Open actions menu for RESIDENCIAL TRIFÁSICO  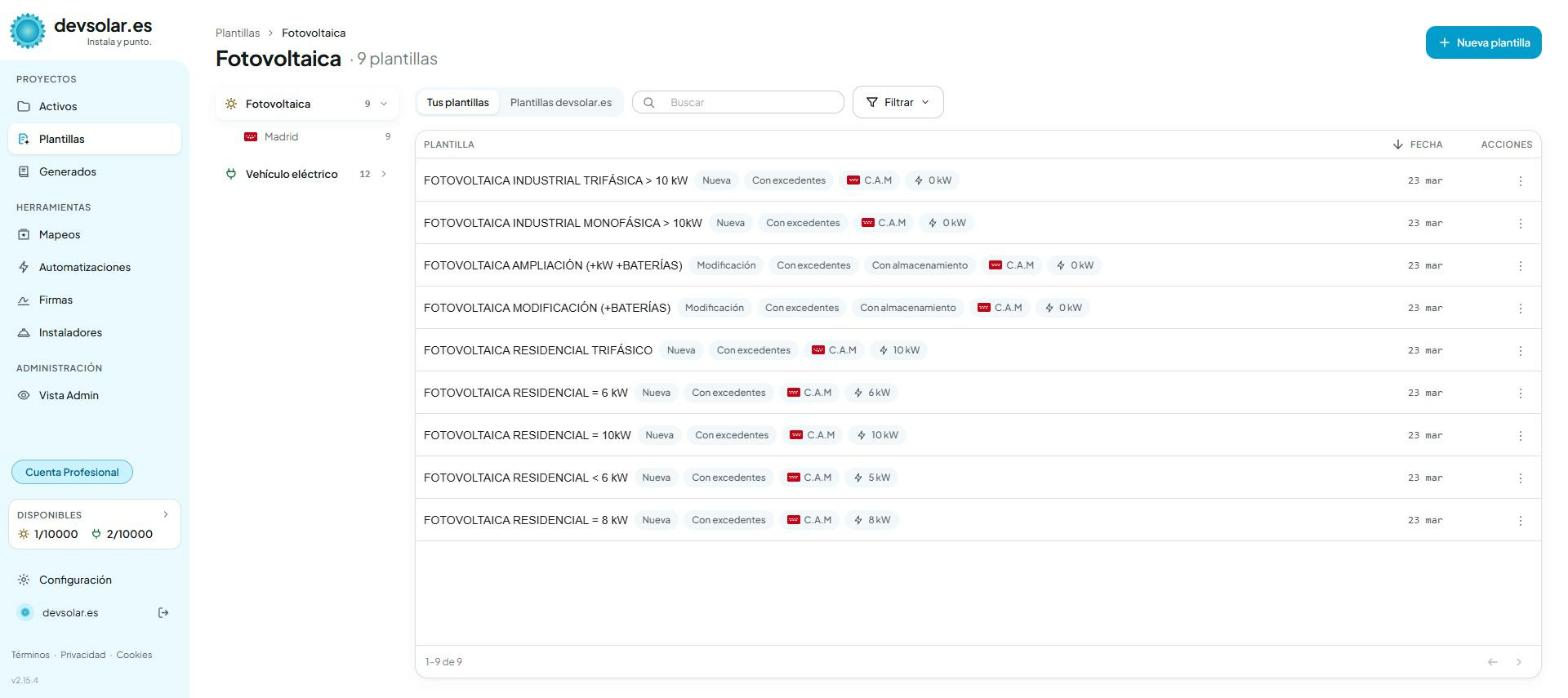pyautogui.click(x=1520, y=351)
